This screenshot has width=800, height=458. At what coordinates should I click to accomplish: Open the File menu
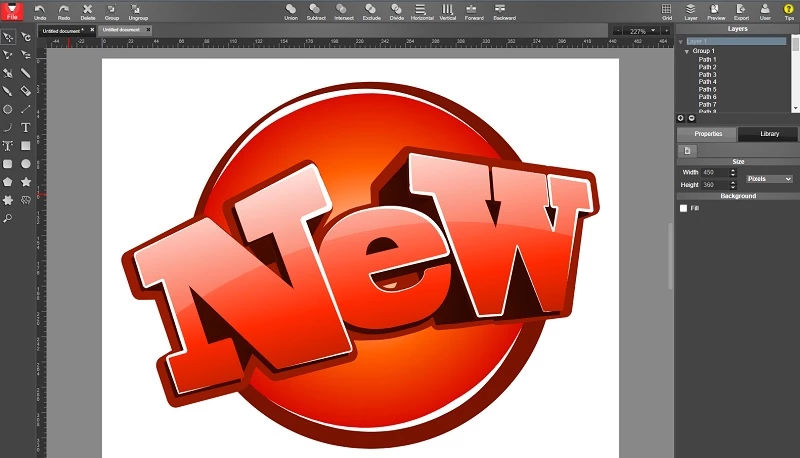point(12,10)
